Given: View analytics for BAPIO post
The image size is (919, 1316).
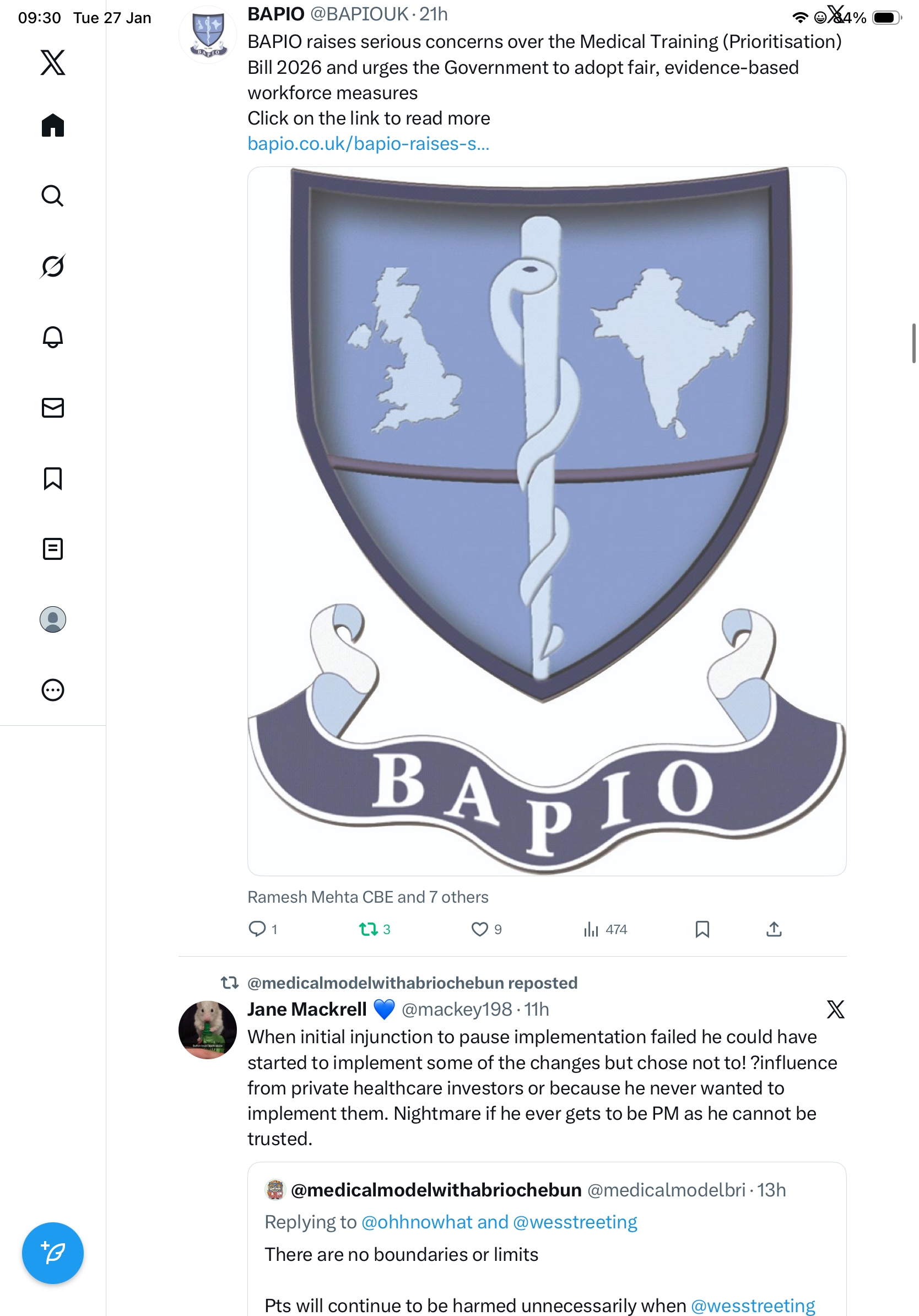Looking at the screenshot, I should [x=591, y=929].
